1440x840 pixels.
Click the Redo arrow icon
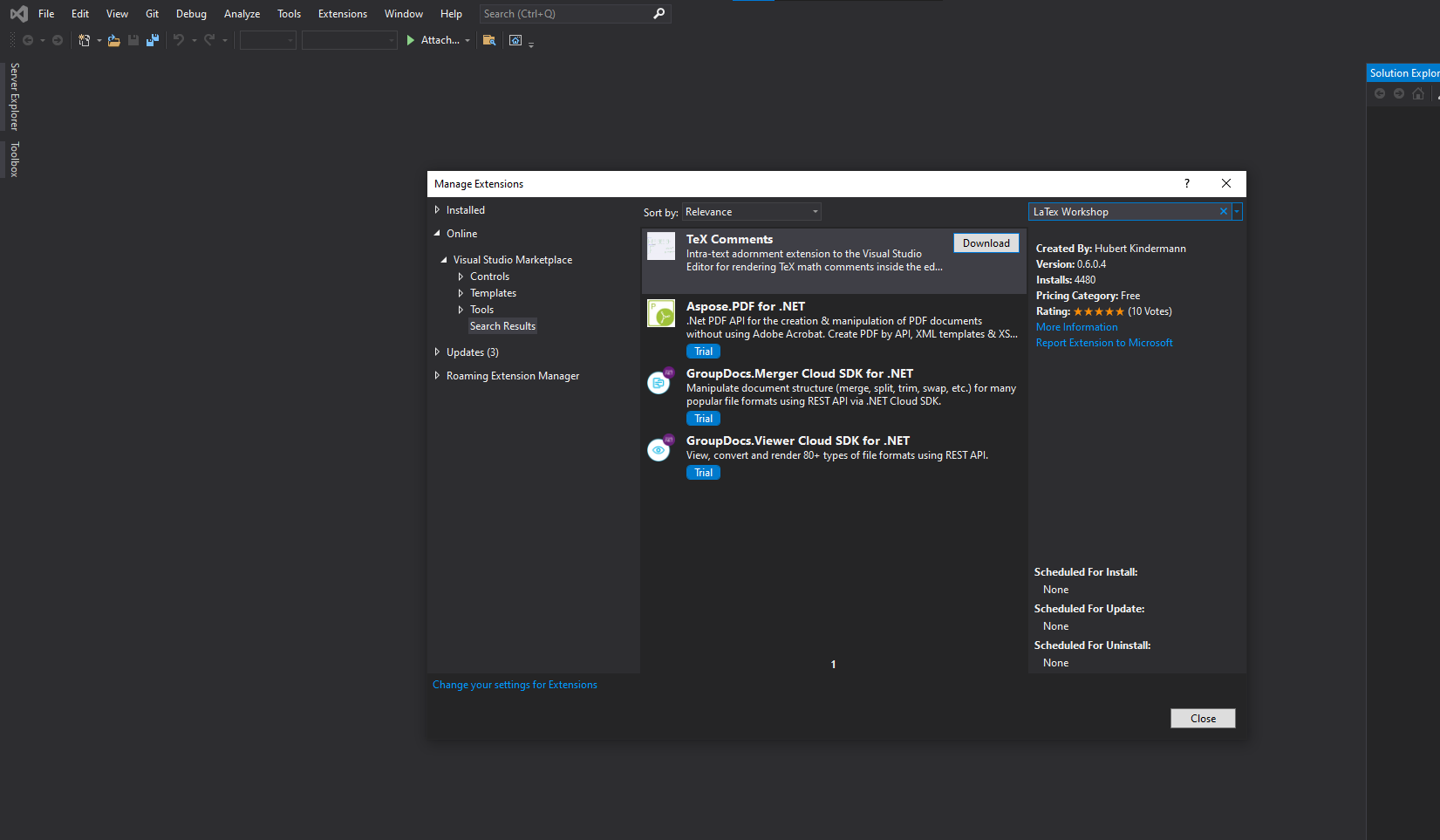point(209,40)
